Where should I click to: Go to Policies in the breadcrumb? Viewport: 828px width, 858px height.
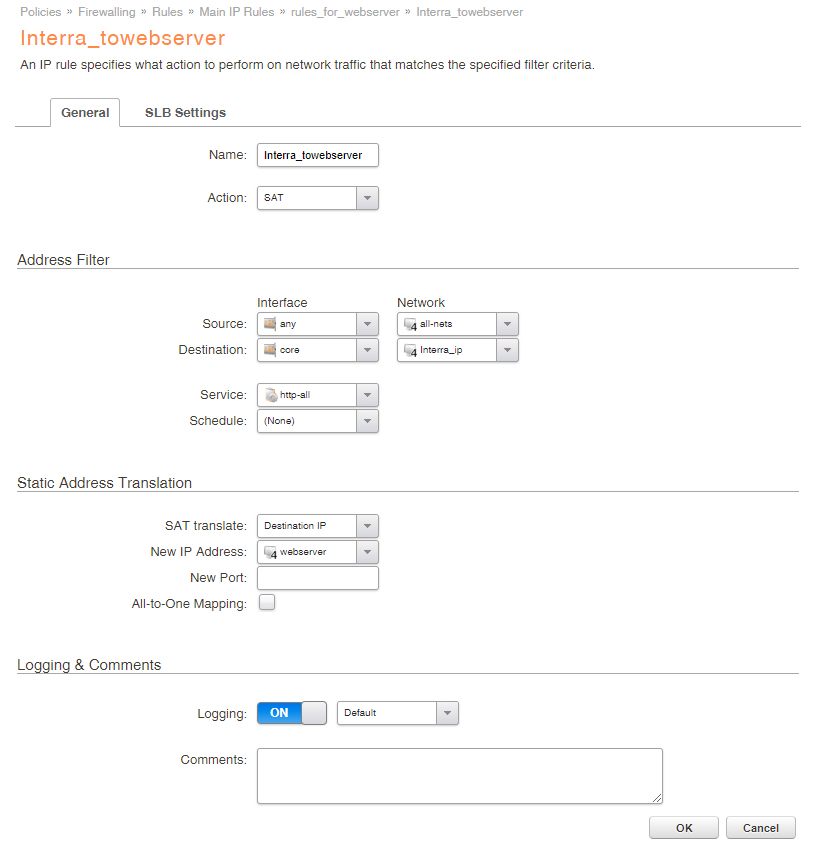tap(40, 12)
